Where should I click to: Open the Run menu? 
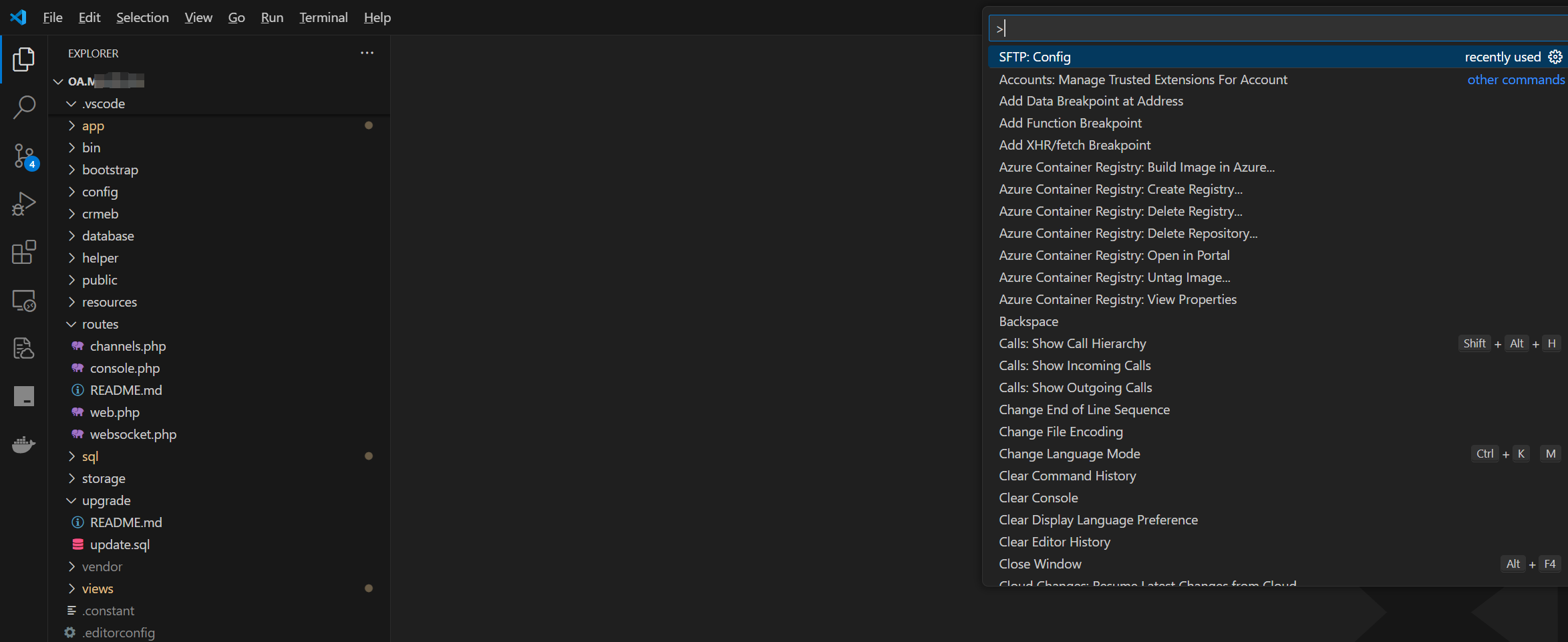272,17
